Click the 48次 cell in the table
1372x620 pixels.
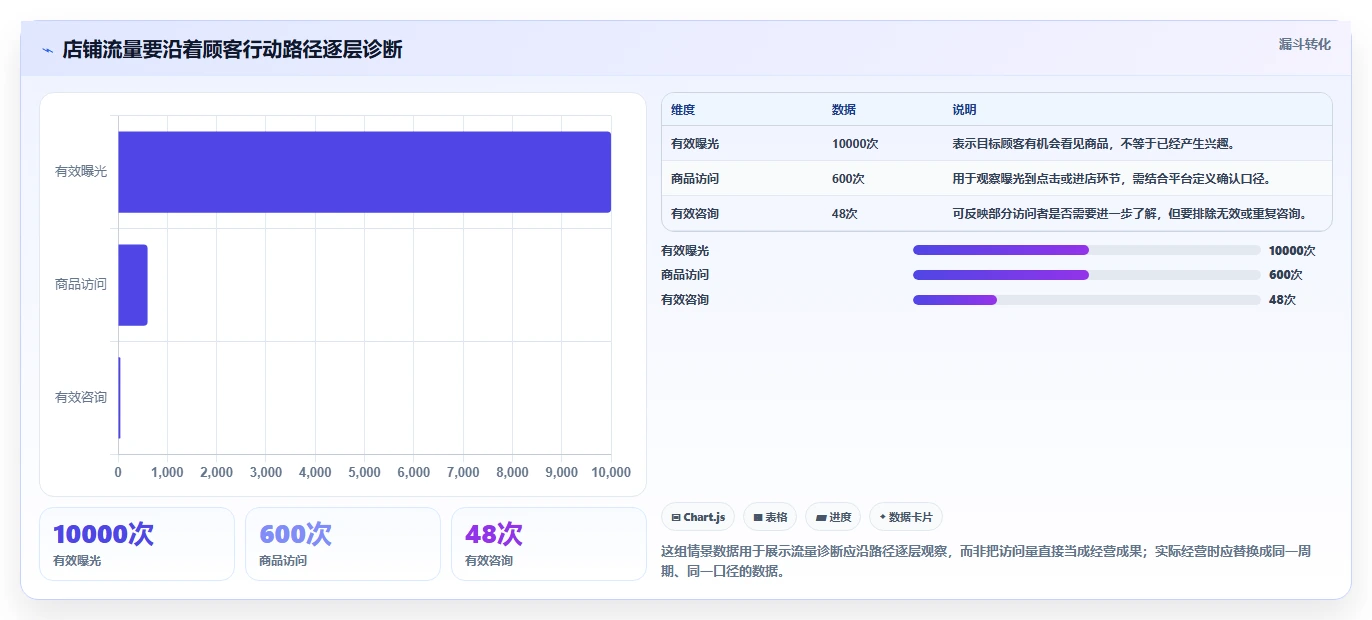pos(845,214)
